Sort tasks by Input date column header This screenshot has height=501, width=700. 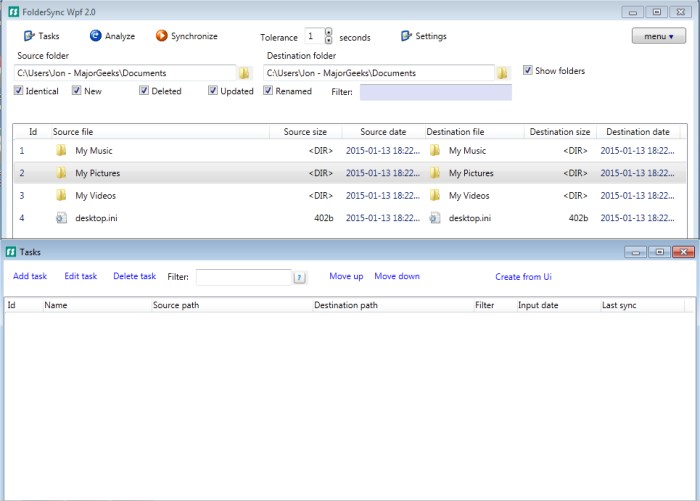[558, 305]
